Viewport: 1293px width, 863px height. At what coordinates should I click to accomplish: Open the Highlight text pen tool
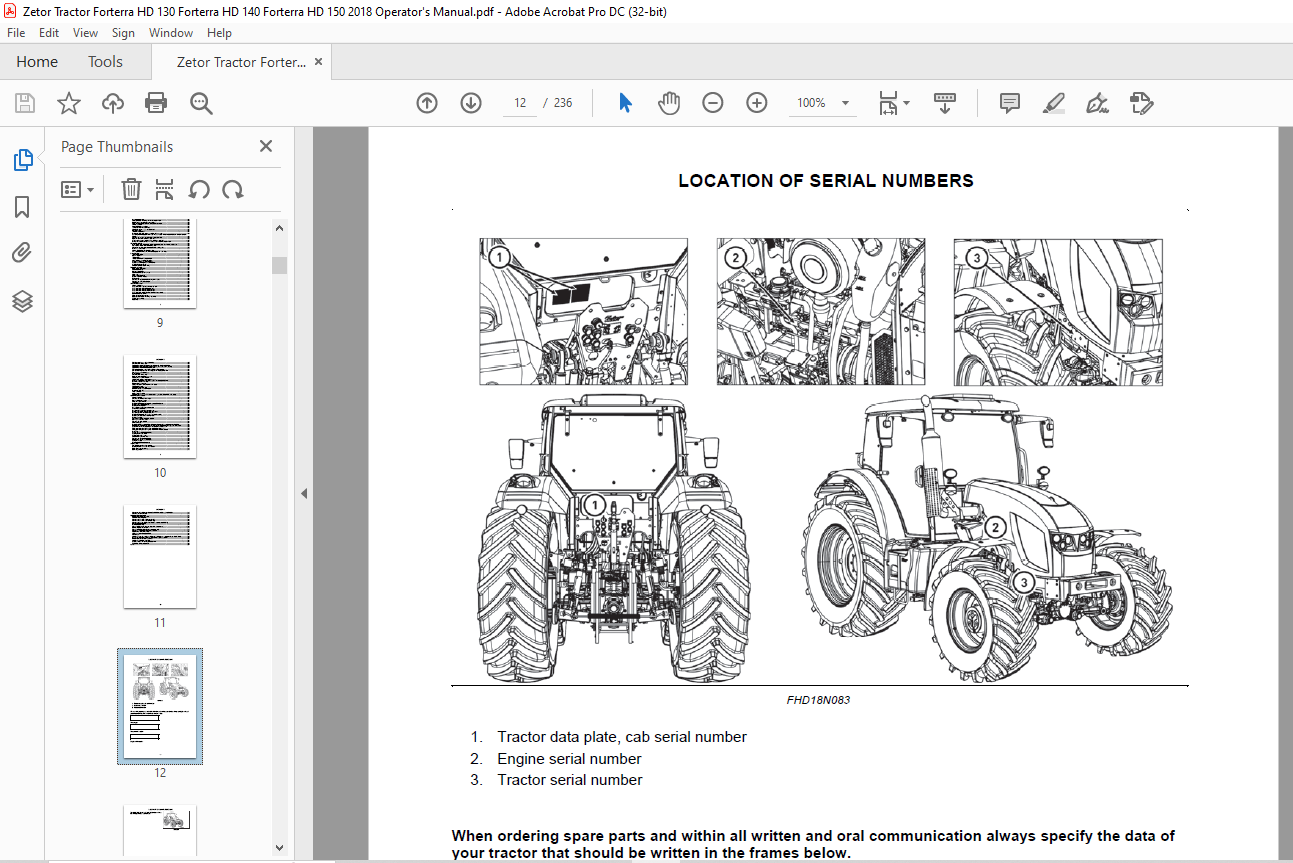1054,103
